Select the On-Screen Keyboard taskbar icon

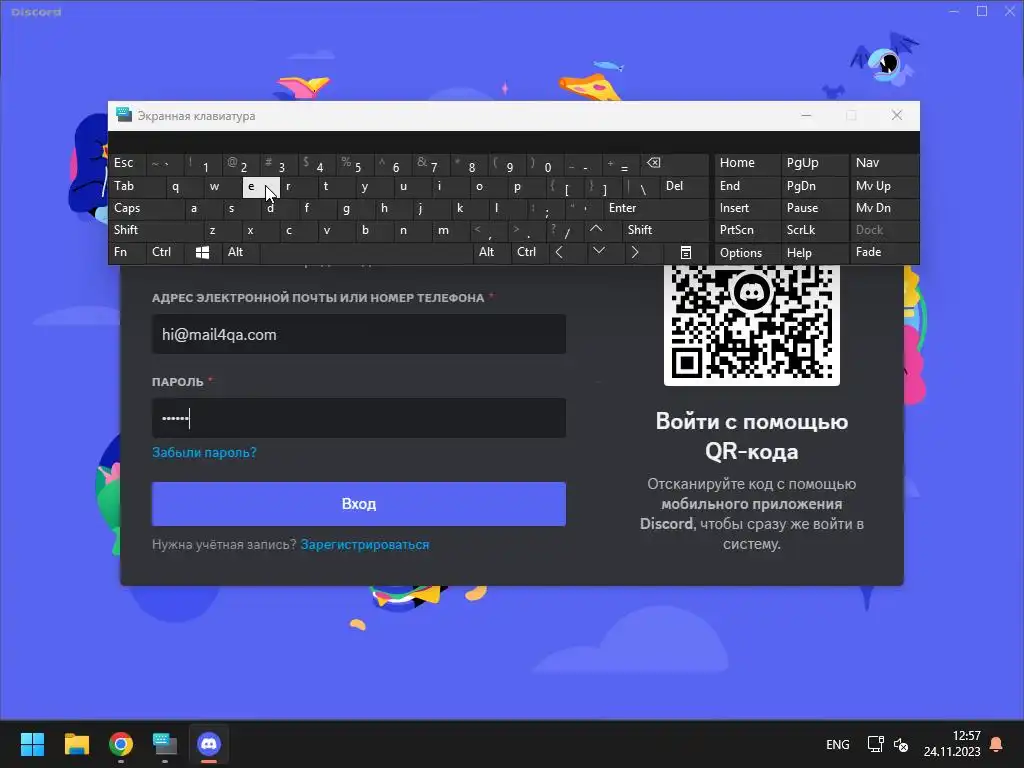pos(165,744)
